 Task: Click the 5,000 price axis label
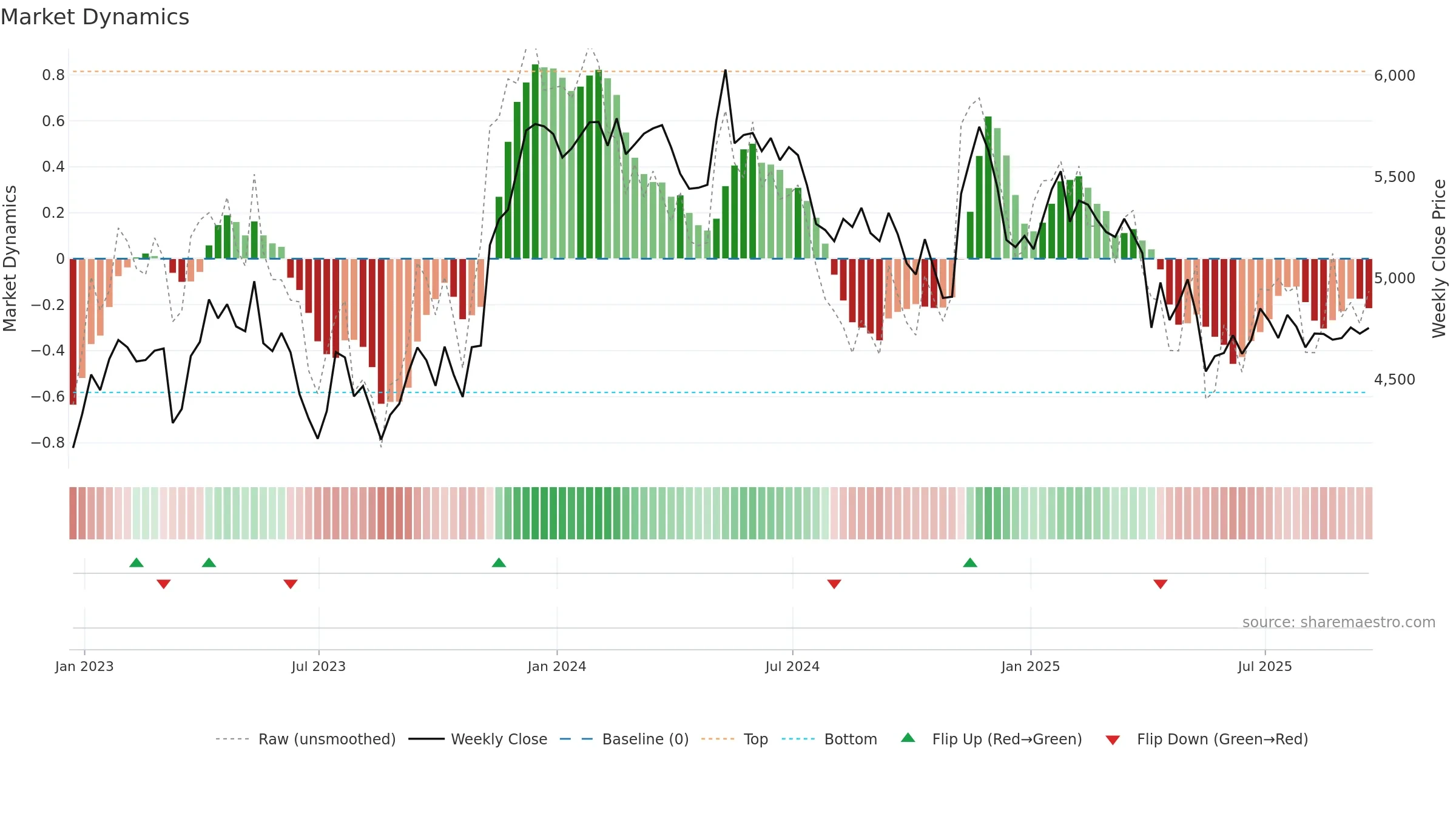click(x=1394, y=278)
